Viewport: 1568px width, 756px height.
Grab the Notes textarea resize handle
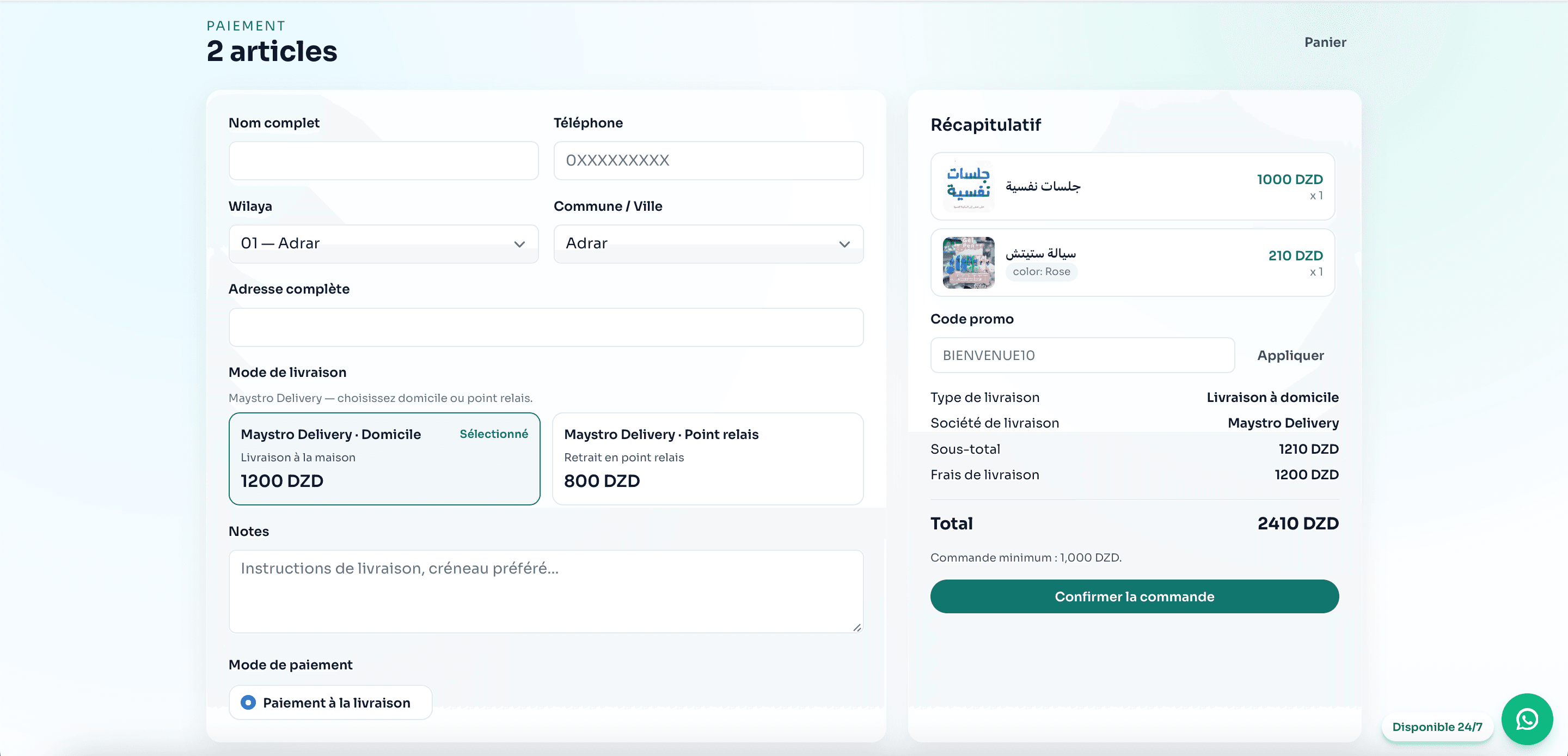(856, 627)
